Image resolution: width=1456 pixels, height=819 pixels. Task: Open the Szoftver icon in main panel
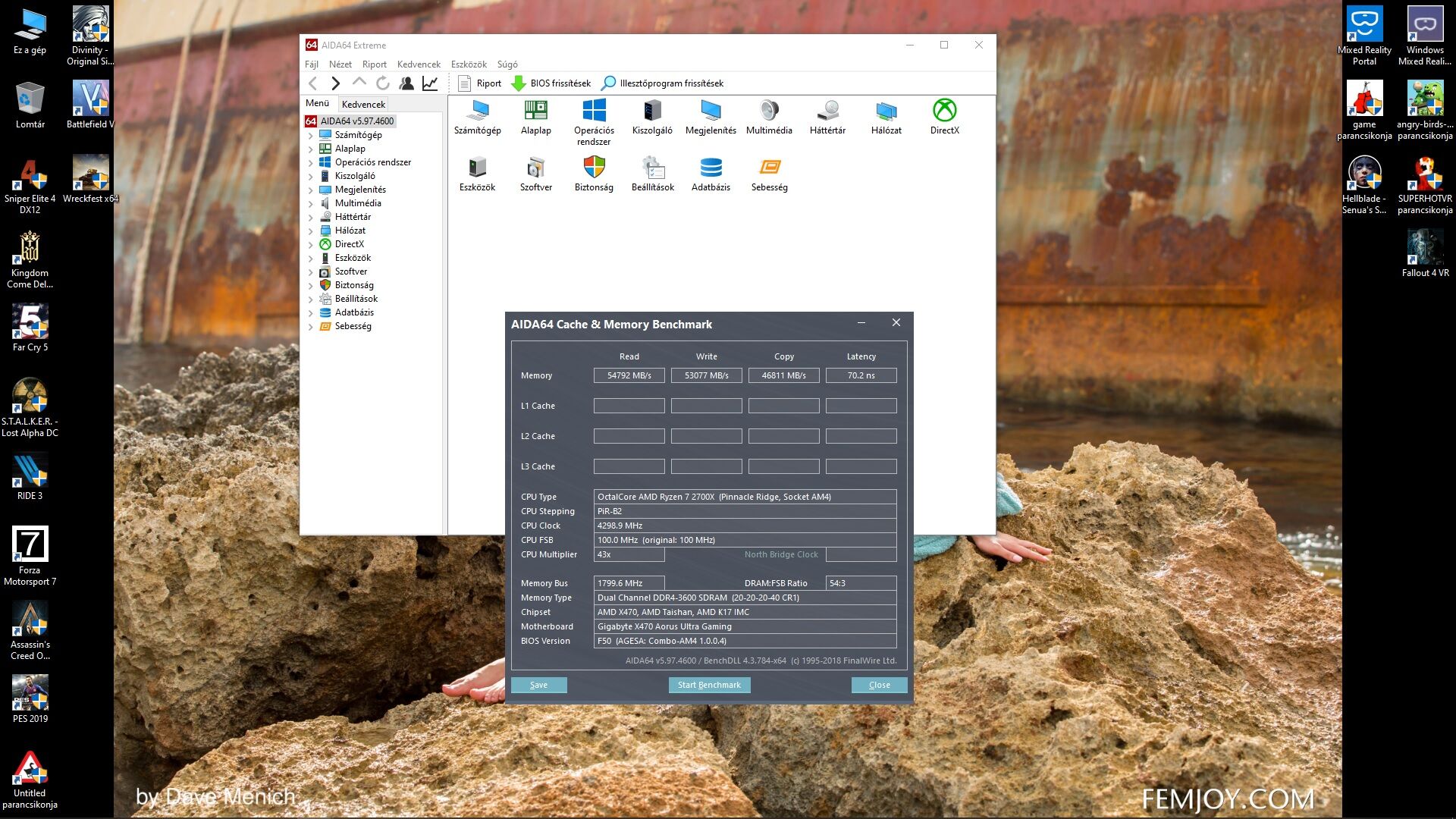535,174
